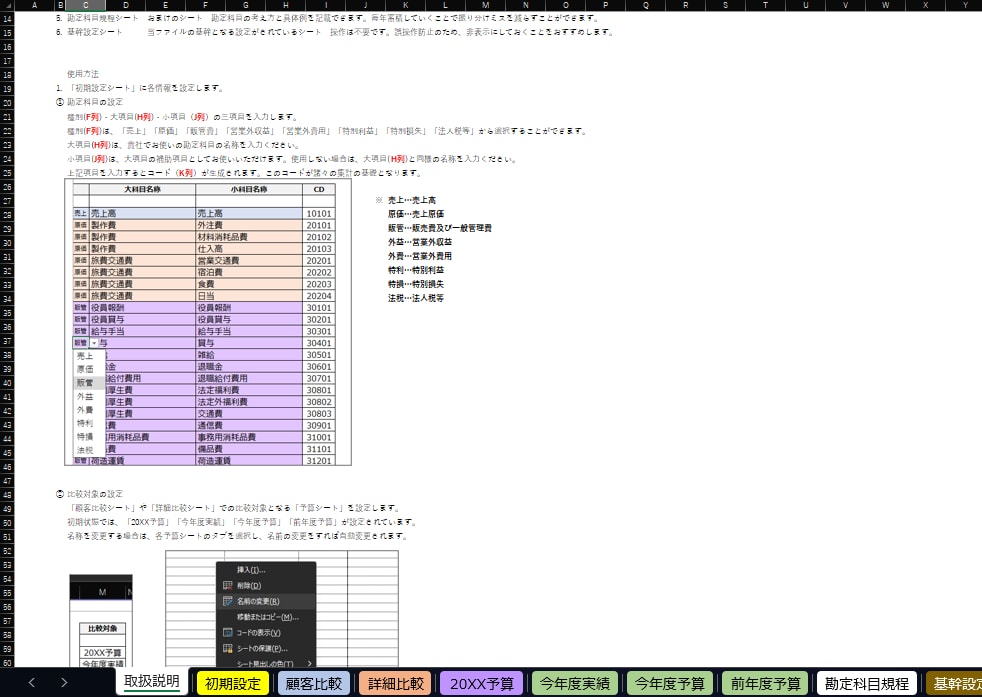
Task: Select the 今年度実績 sheet tab
Action: pos(575,683)
